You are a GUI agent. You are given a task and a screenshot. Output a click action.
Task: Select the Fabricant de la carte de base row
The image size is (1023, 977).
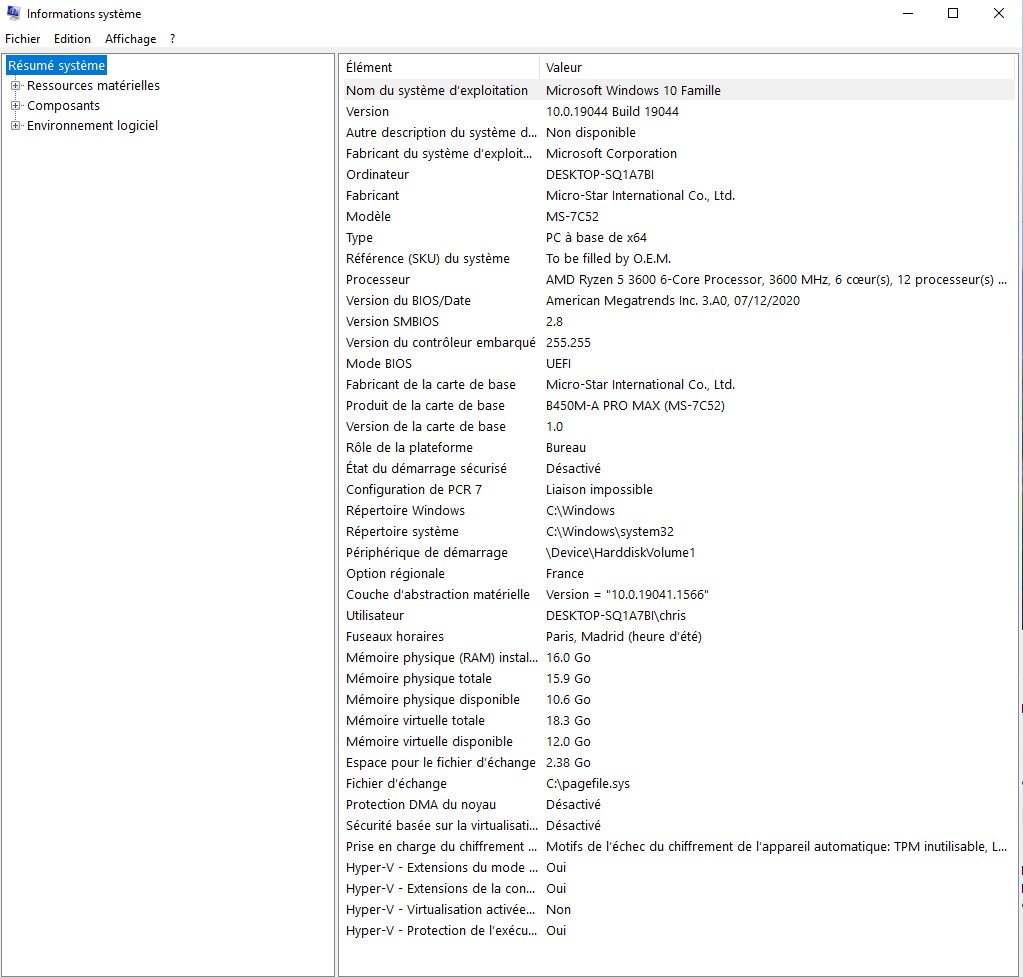point(679,384)
